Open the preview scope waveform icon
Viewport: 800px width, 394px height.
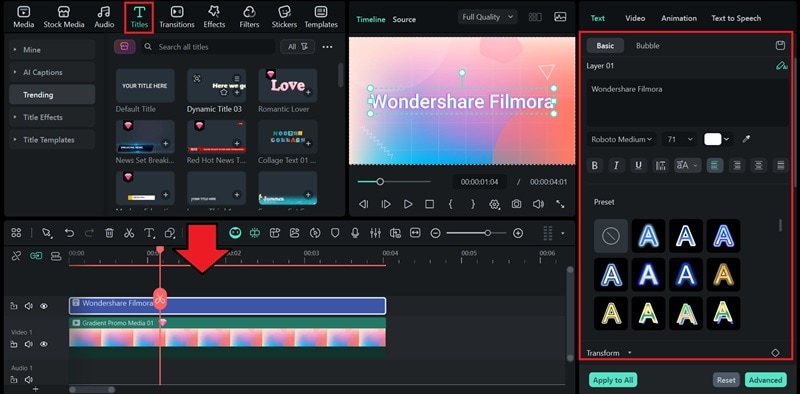(x=560, y=17)
